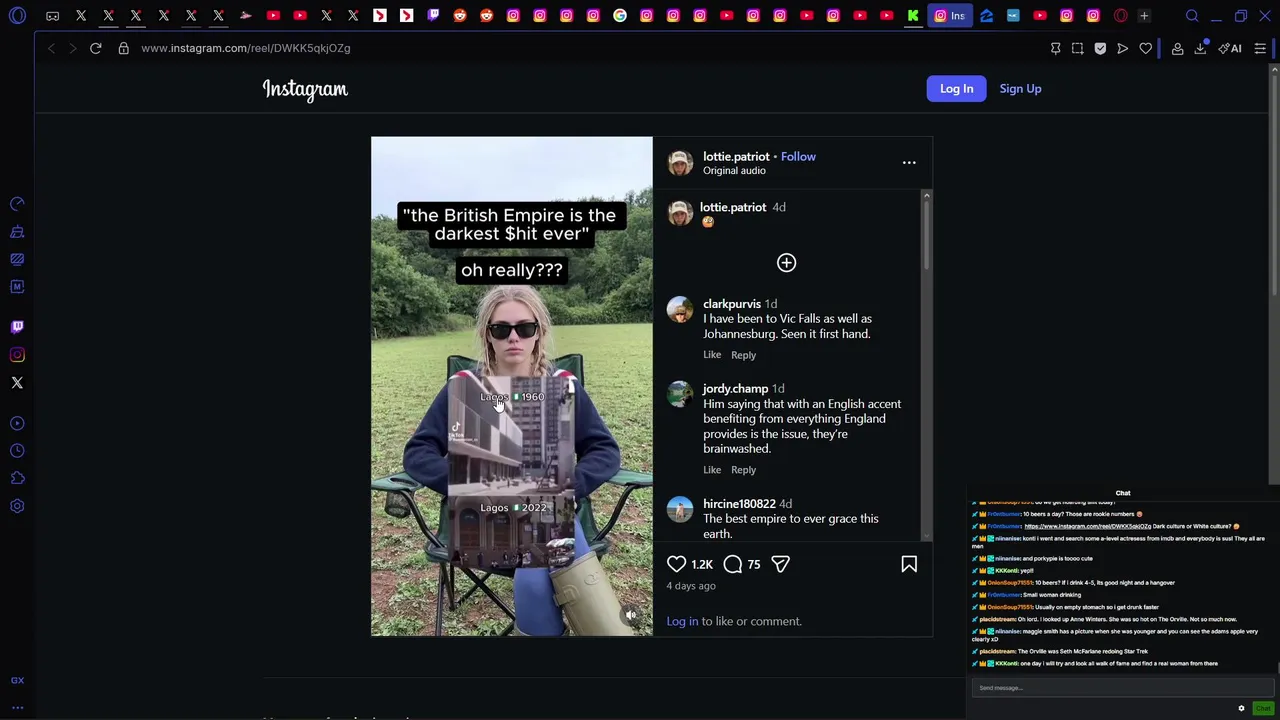This screenshot has width=1280, height=720.
Task: Save the reel with the bookmark icon
Action: (909, 564)
